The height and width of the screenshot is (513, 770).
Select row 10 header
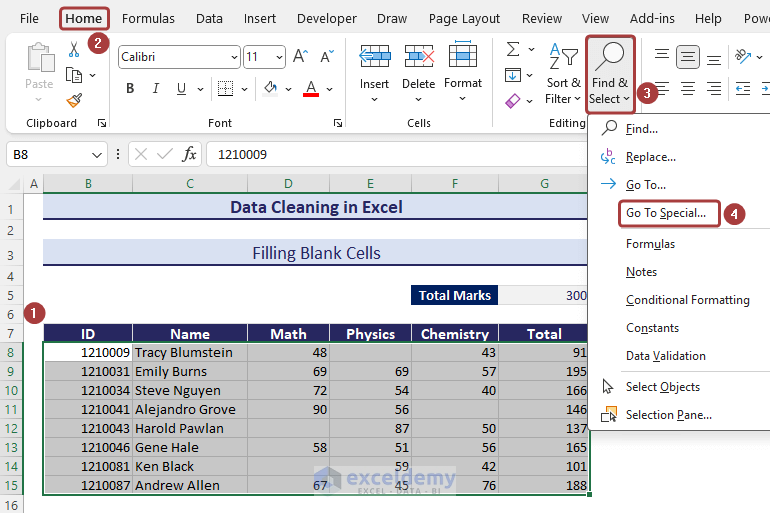[x=11, y=391]
